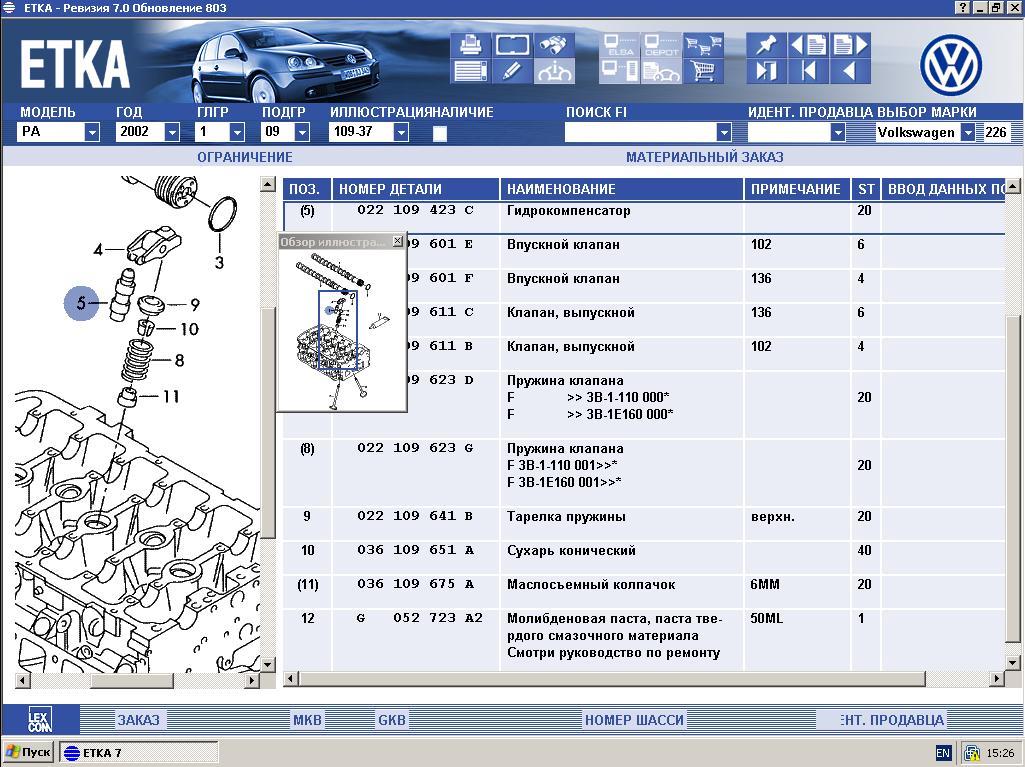This screenshot has width=1025, height=767.
Task: Click the ОГРАНИЧЕНИЕ link
Action: 245,157
